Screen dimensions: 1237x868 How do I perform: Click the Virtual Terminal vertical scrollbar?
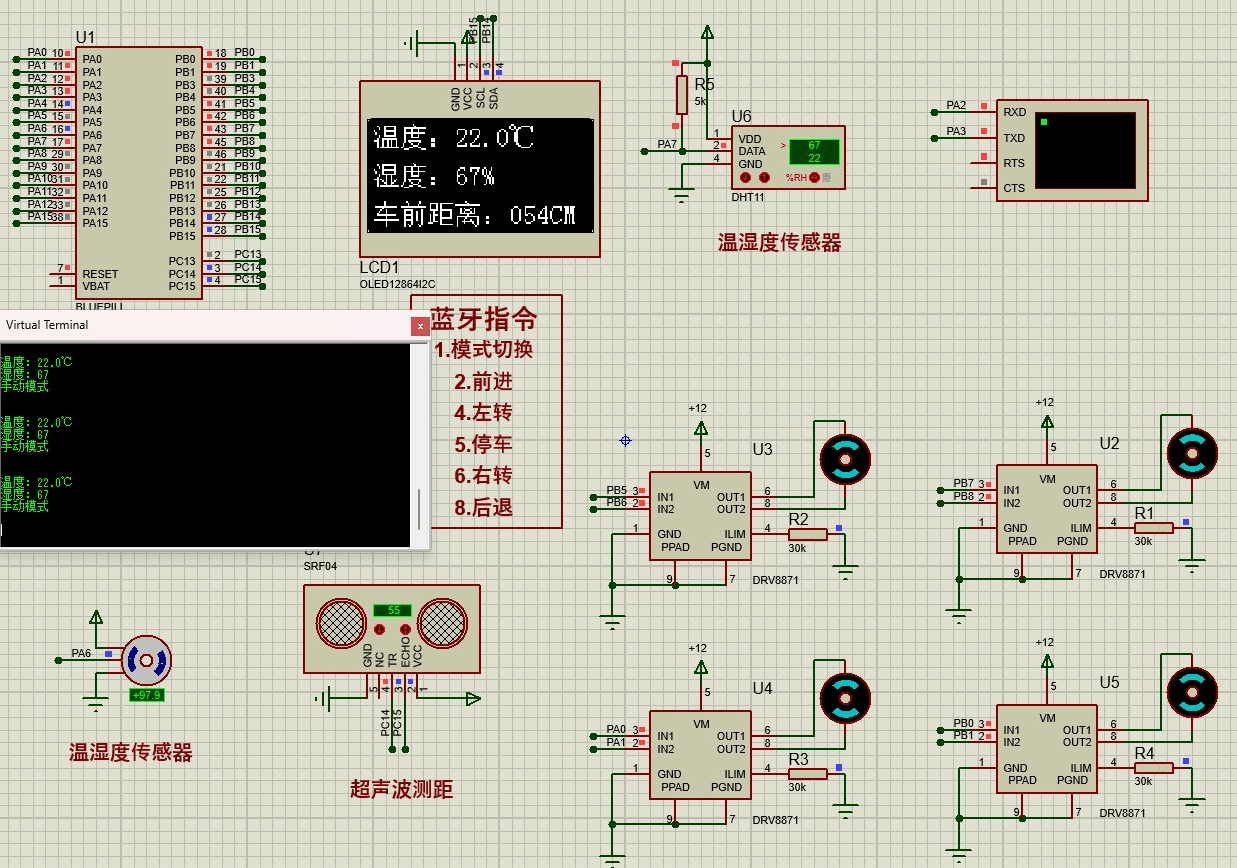point(419,510)
